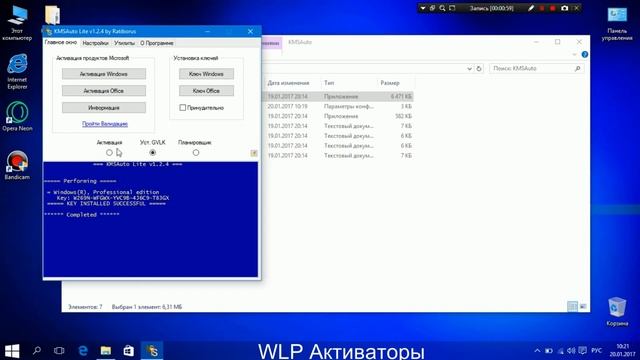Screen dimensions: 640x360
Task: Open the Windows Start menu
Action: [x=12, y=351]
